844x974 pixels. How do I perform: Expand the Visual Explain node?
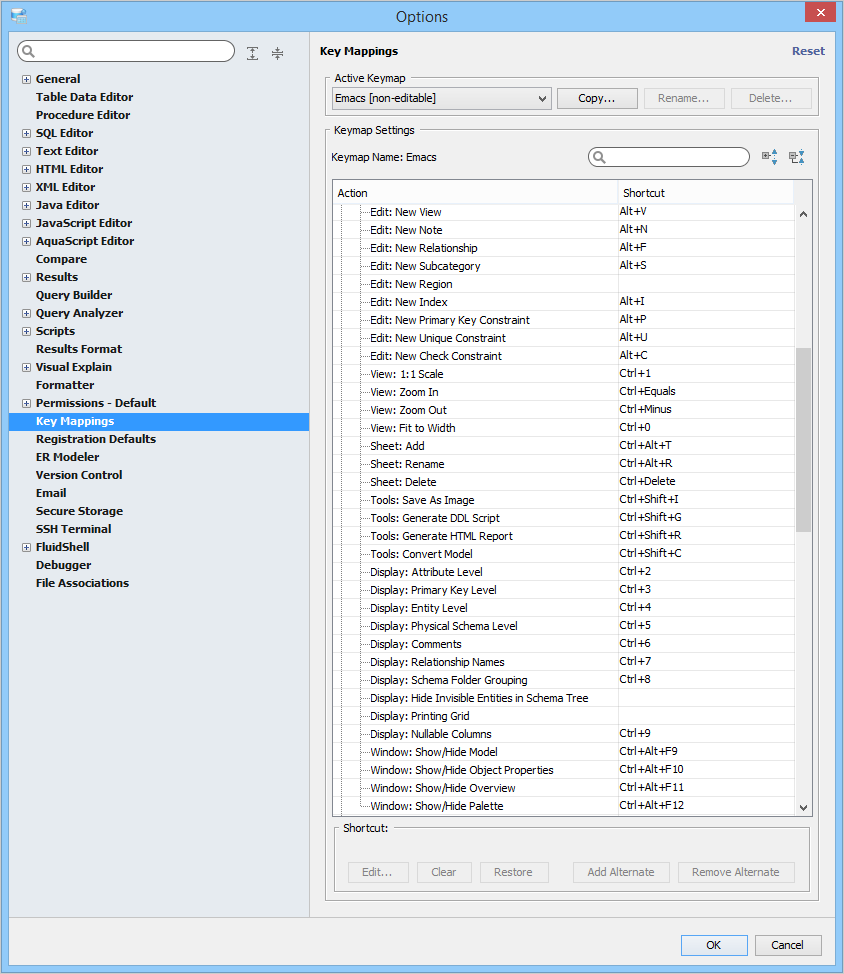point(26,368)
